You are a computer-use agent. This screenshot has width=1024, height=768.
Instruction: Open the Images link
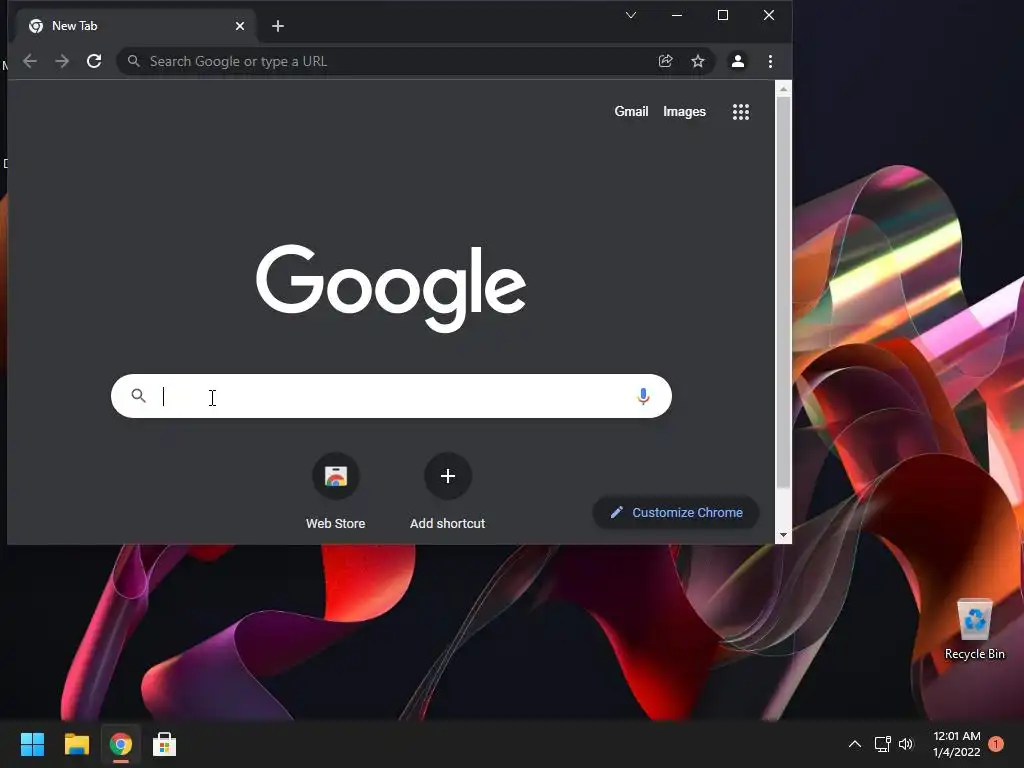684,112
